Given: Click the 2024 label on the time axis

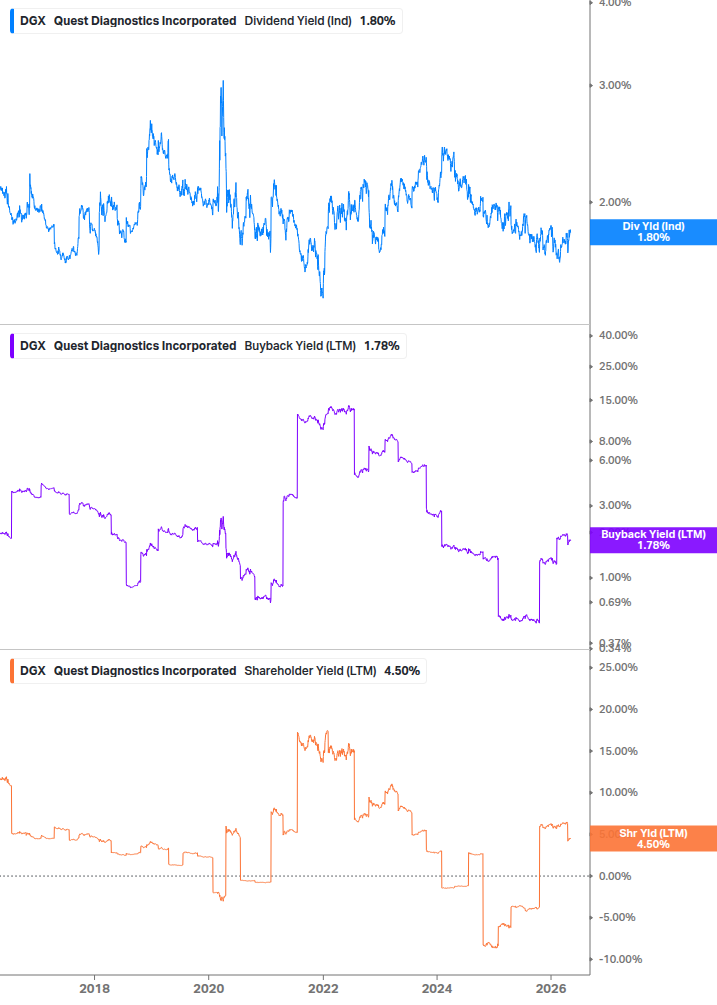Looking at the screenshot, I should pyautogui.click(x=437, y=989).
